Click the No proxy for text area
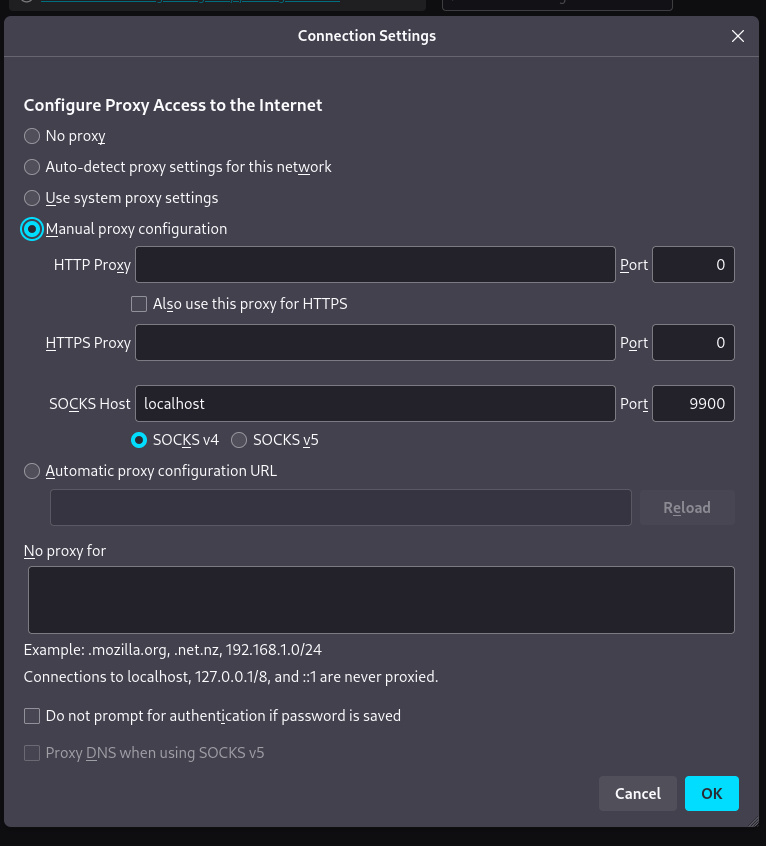766x846 pixels. tap(381, 600)
